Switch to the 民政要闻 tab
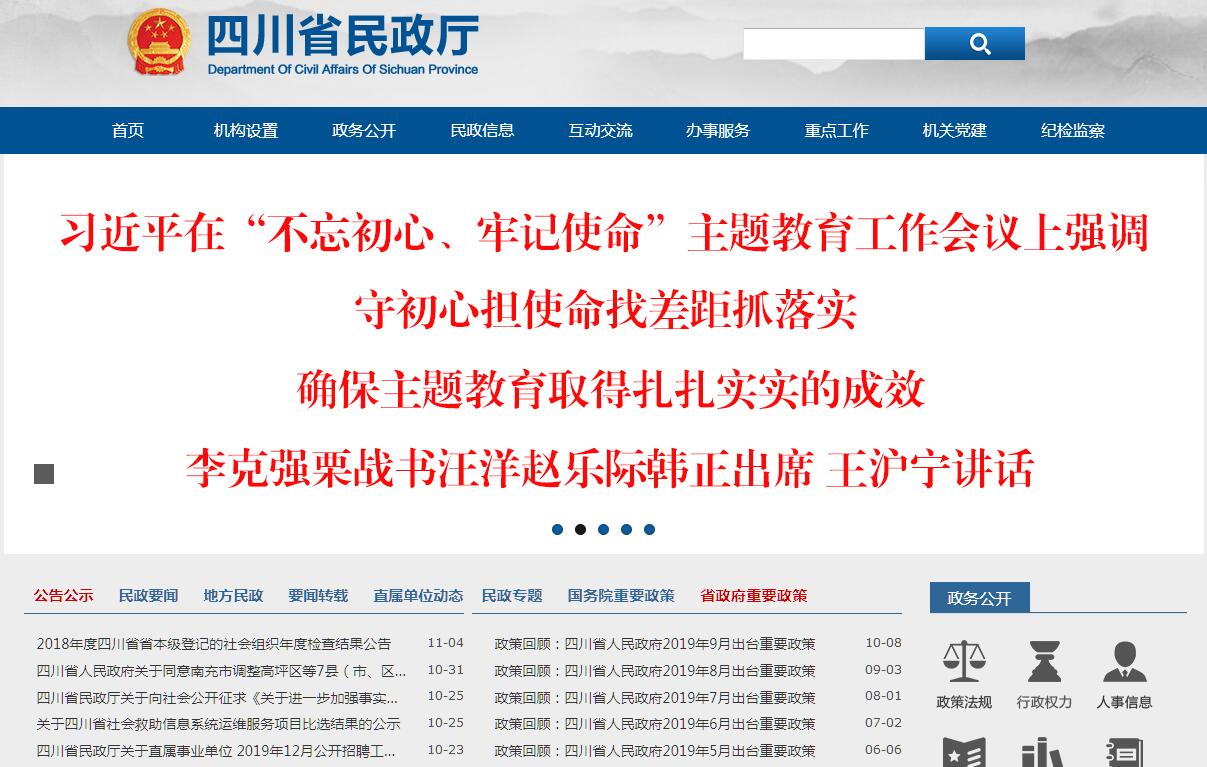This screenshot has width=1207, height=767. pyautogui.click(x=148, y=596)
